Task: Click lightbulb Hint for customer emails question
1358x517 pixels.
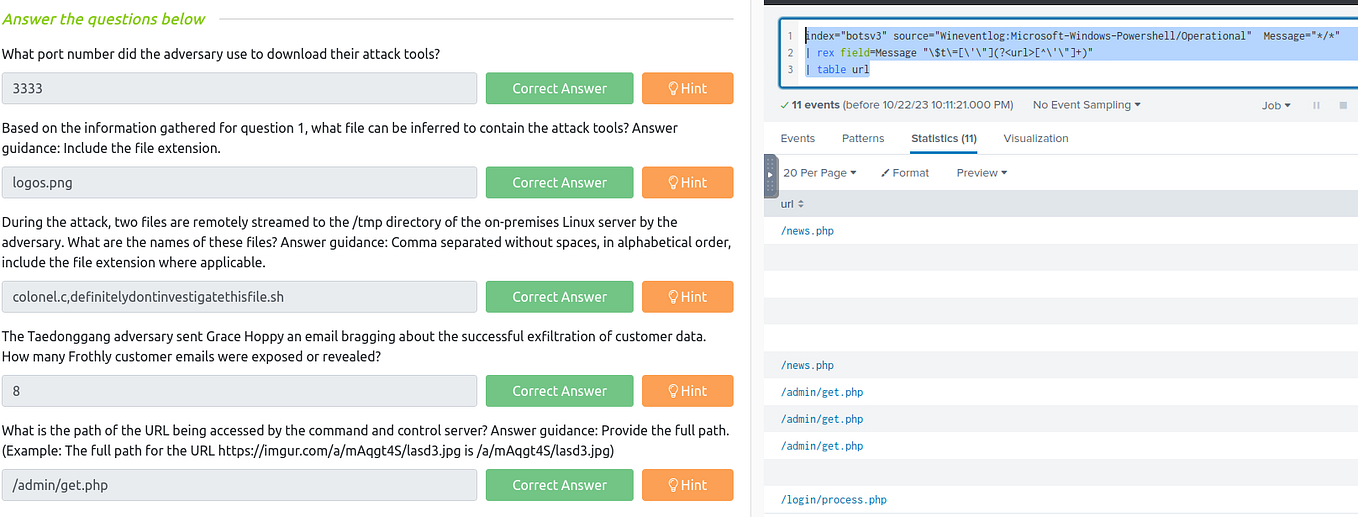Action: pyautogui.click(x=688, y=391)
